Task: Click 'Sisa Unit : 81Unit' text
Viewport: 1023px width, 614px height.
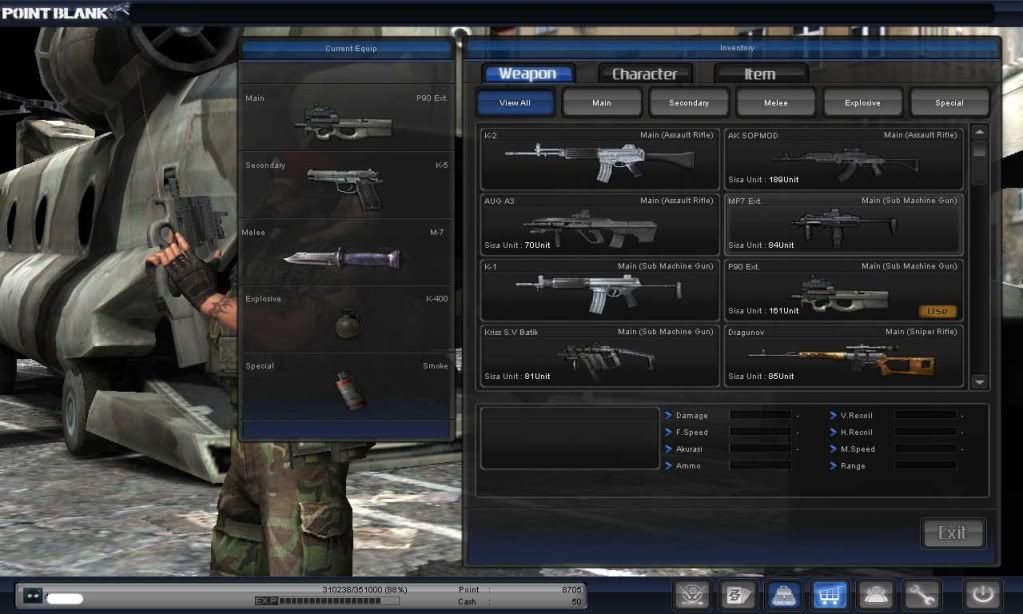Action: pos(517,376)
